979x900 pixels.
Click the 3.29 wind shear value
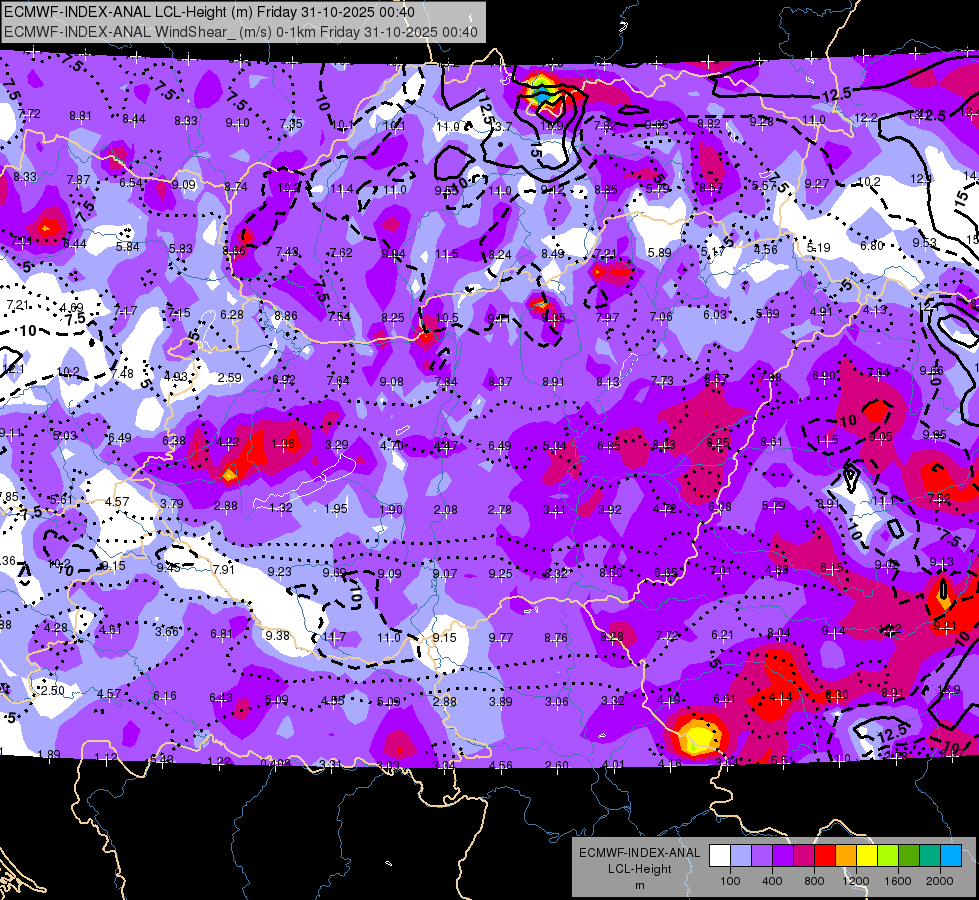pyautogui.click(x=337, y=445)
